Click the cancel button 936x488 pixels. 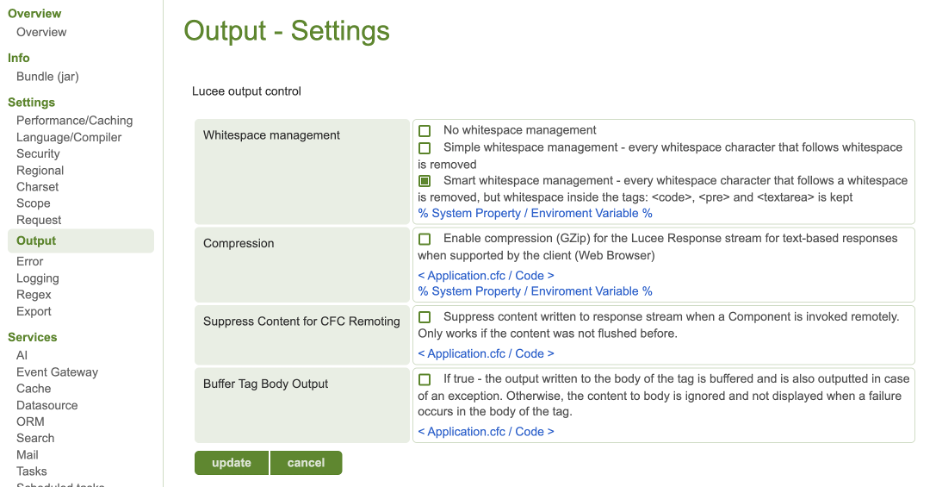pyautogui.click(x=306, y=463)
